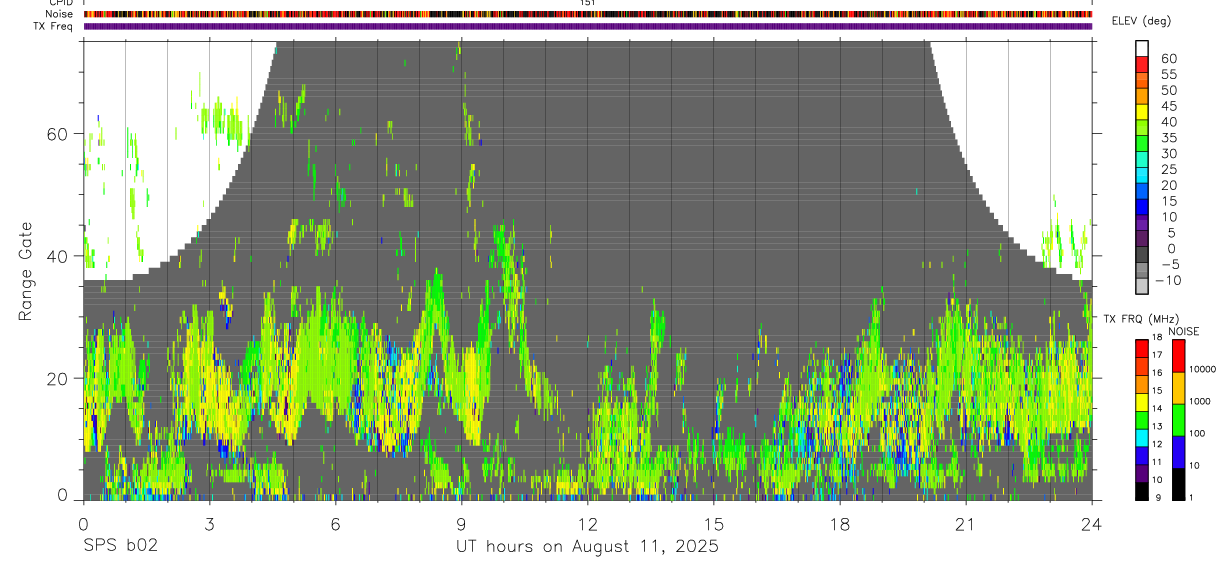The width and height of the screenshot is (1228, 567).
Task: Click x-axis tick label '12'
Action: pos(587,524)
